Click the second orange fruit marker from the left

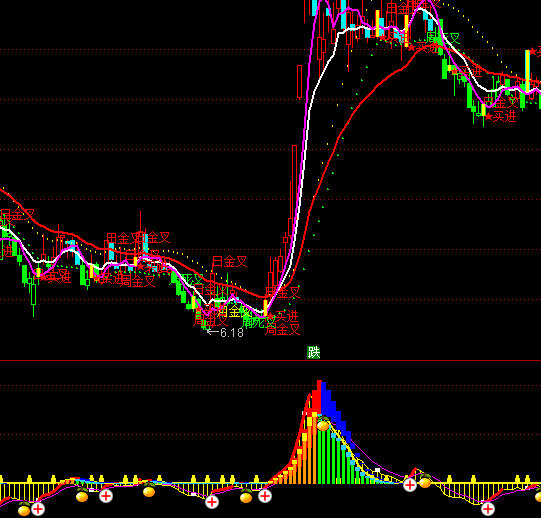click(x=82, y=495)
